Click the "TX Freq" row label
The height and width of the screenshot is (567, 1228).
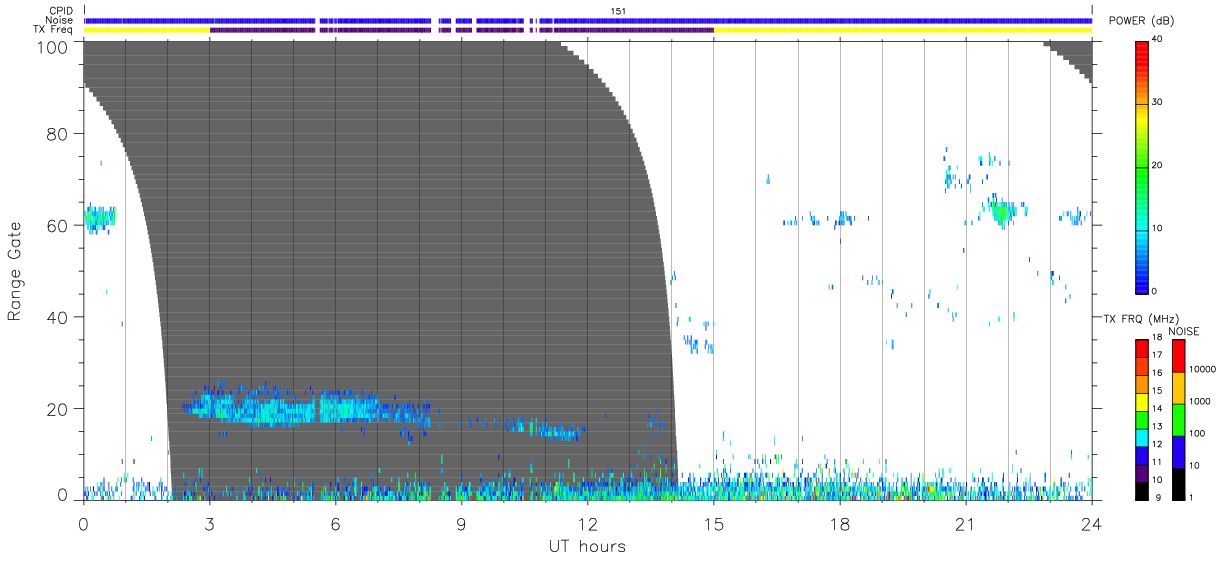tap(53, 30)
